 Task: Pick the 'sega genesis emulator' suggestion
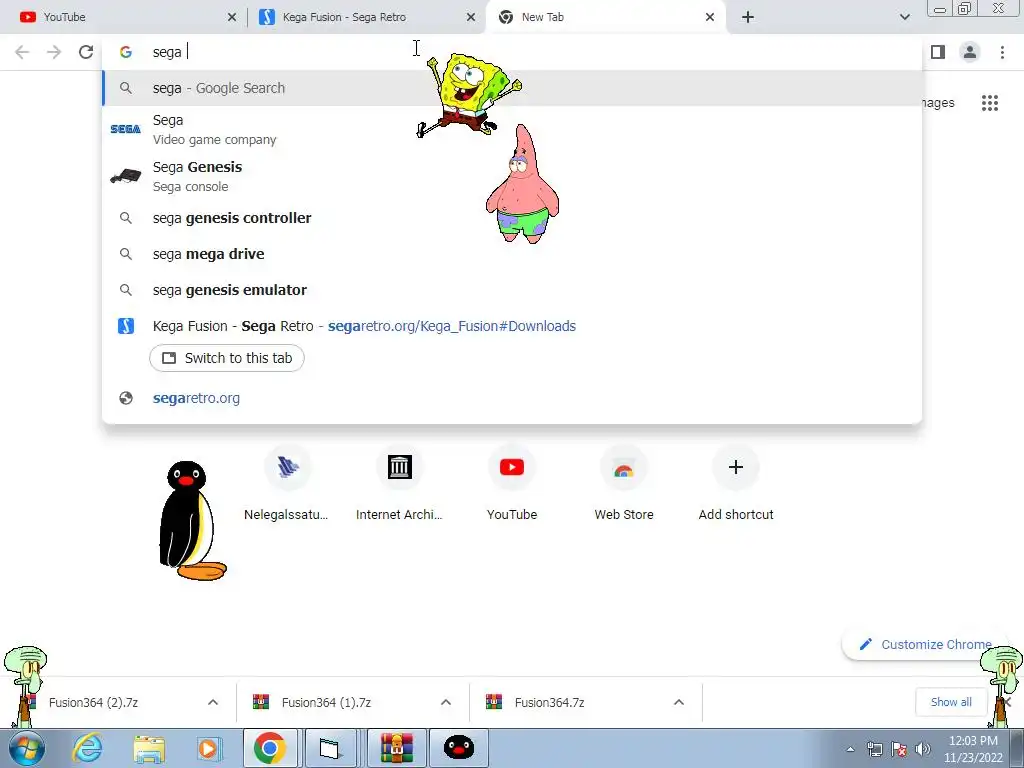pyautogui.click(x=512, y=290)
